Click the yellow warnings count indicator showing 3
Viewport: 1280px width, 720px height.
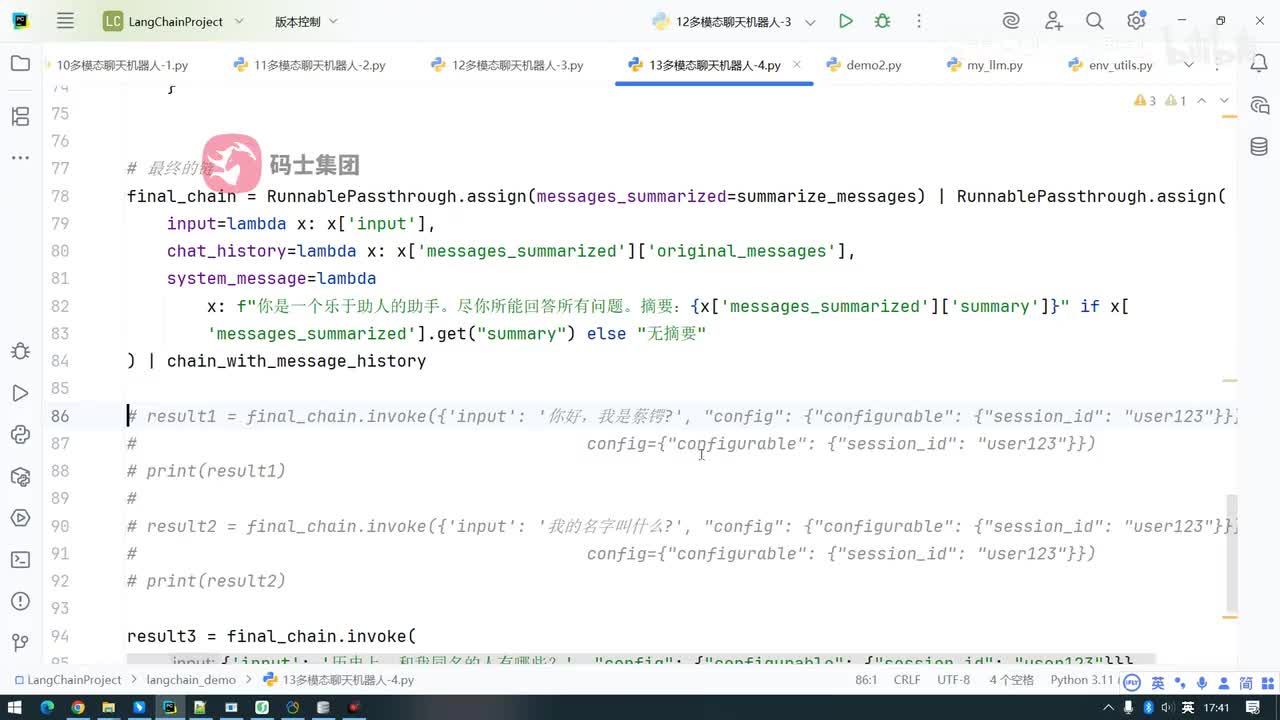[x=1145, y=101]
